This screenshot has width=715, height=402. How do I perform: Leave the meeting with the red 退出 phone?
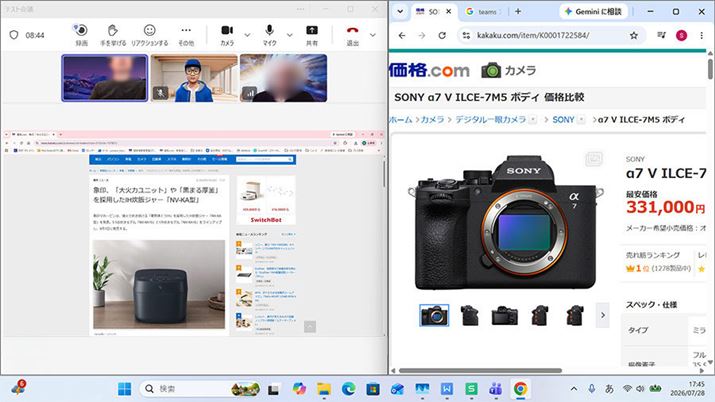tap(352, 31)
